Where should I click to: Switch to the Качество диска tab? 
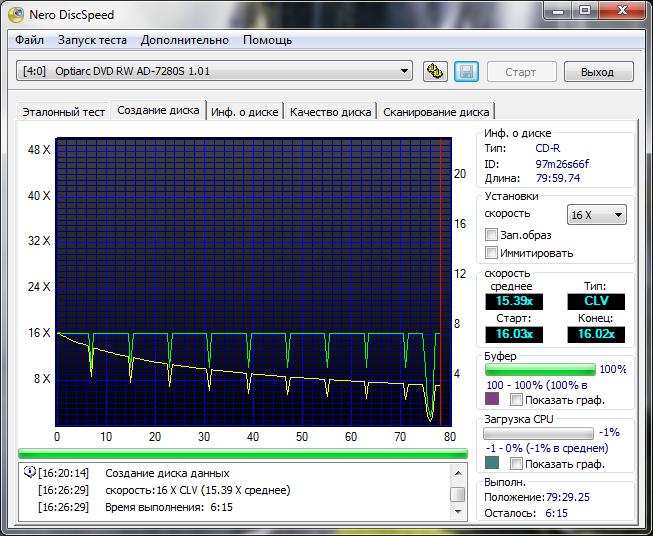330,112
